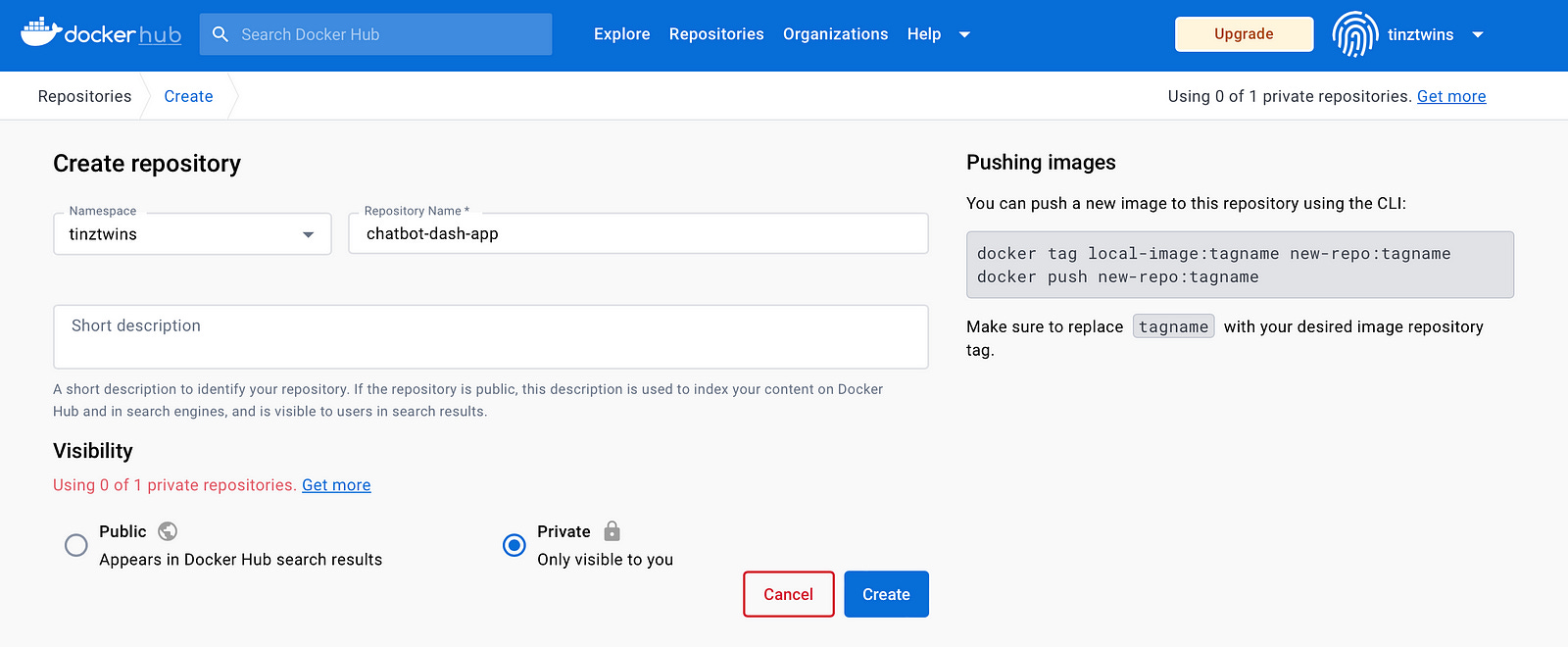Select the Private visibility radio button
Image resolution: width=1568 pixels, height=647 pixels.
click(x=514, y=545)
